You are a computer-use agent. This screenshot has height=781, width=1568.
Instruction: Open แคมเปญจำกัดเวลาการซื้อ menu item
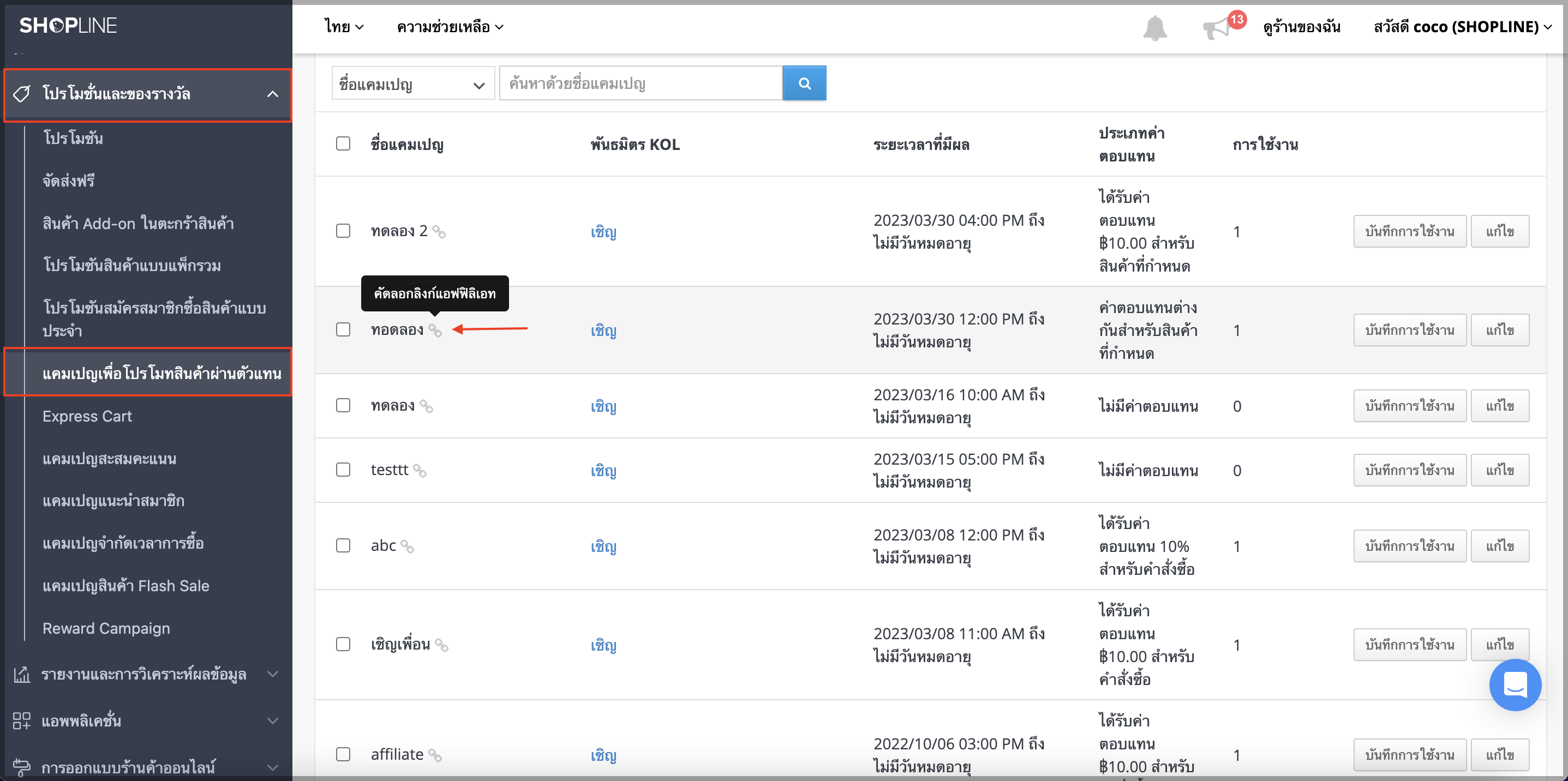pos(123,543)
